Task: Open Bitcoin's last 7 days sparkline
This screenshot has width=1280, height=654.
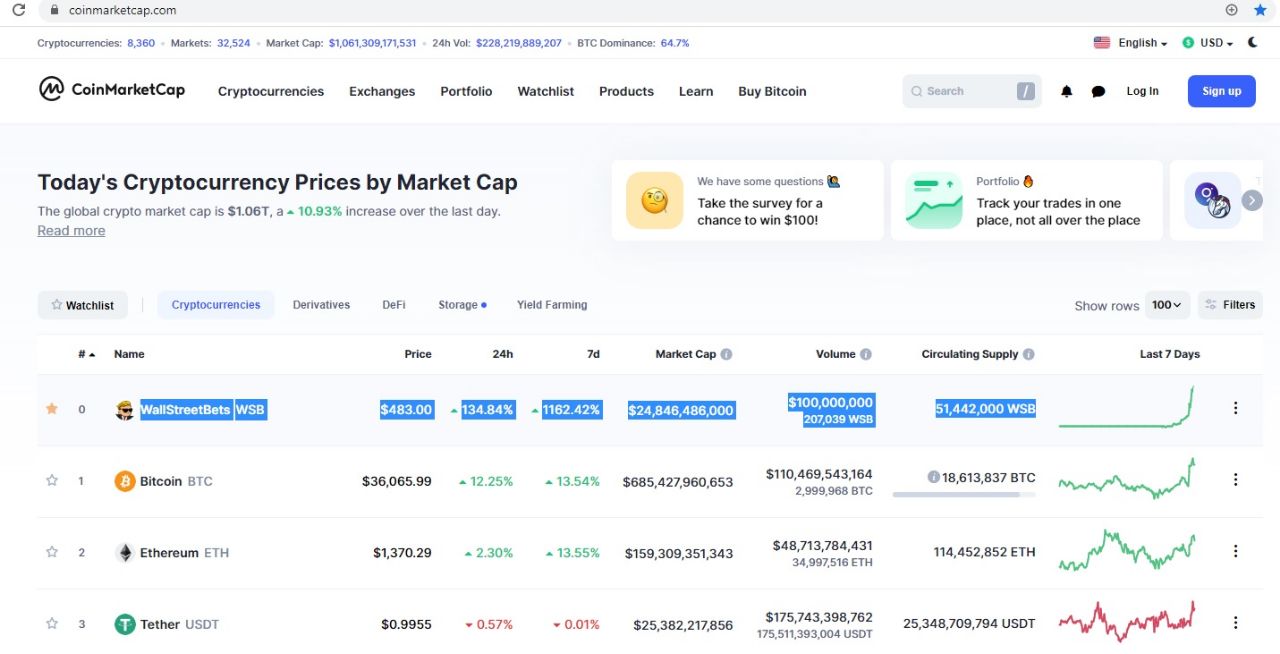Action: point(1127,479)
